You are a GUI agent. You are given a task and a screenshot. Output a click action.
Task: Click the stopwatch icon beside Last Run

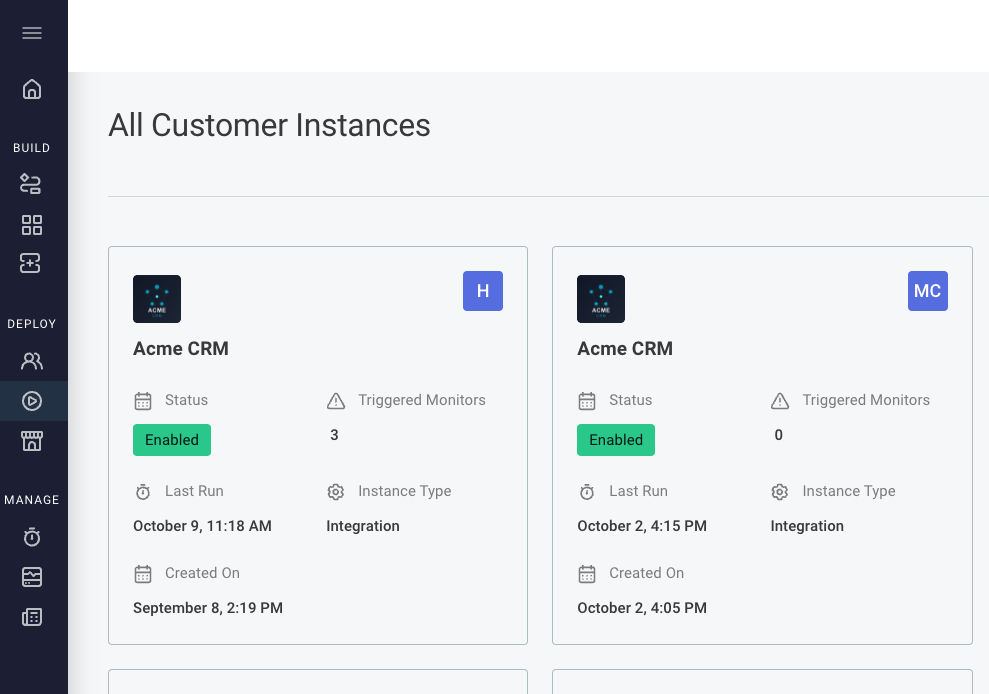(141, 491)
